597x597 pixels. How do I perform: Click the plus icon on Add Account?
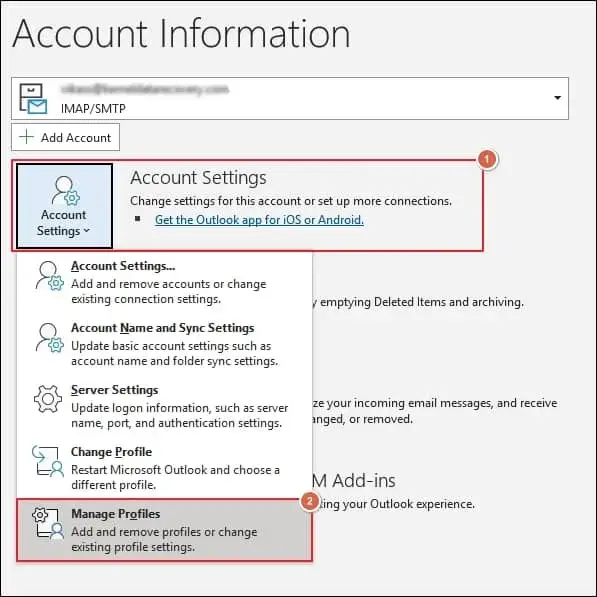tap(27, 137)
